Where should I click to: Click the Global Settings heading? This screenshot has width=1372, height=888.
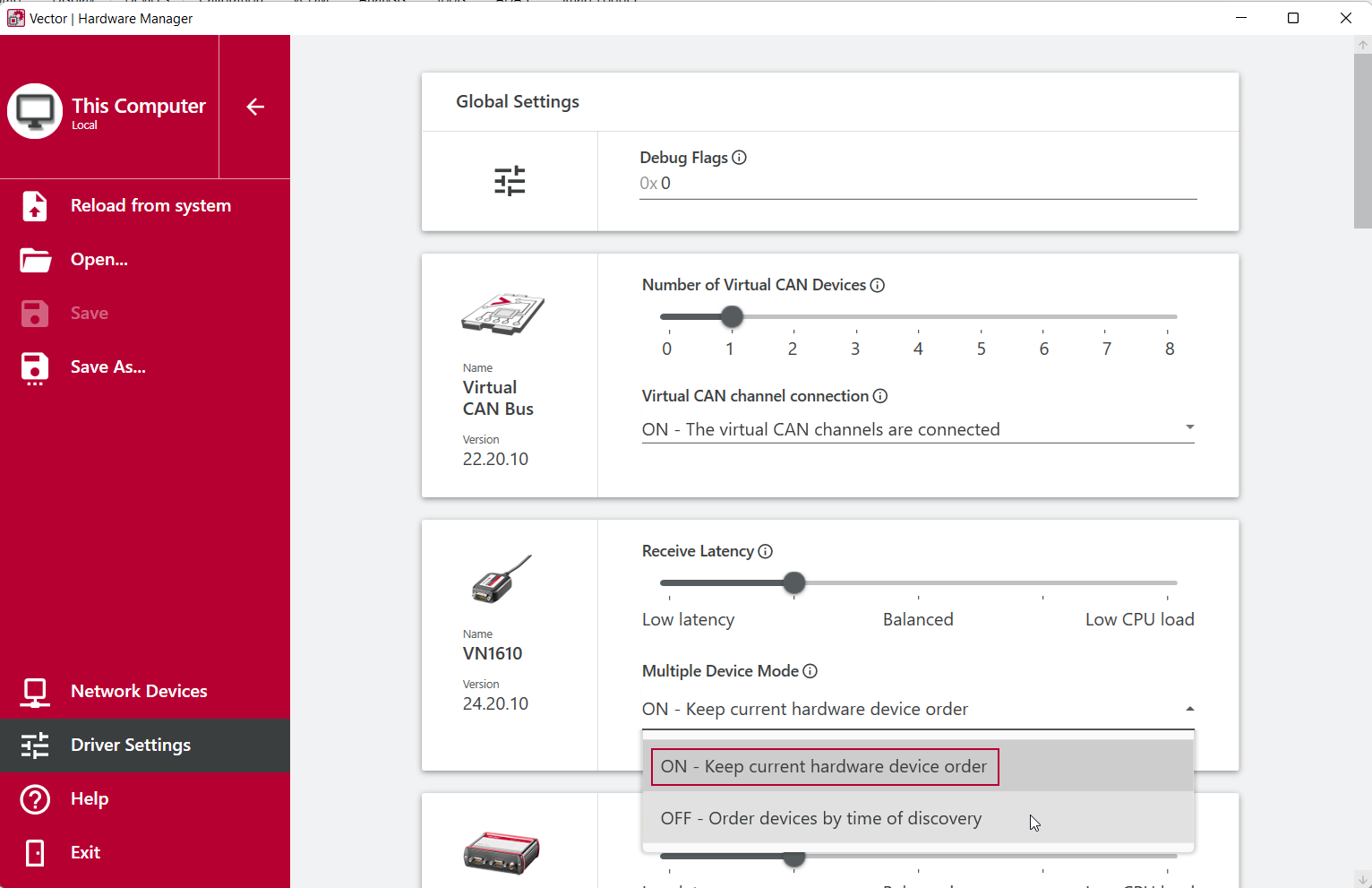(x=518, y=101)
